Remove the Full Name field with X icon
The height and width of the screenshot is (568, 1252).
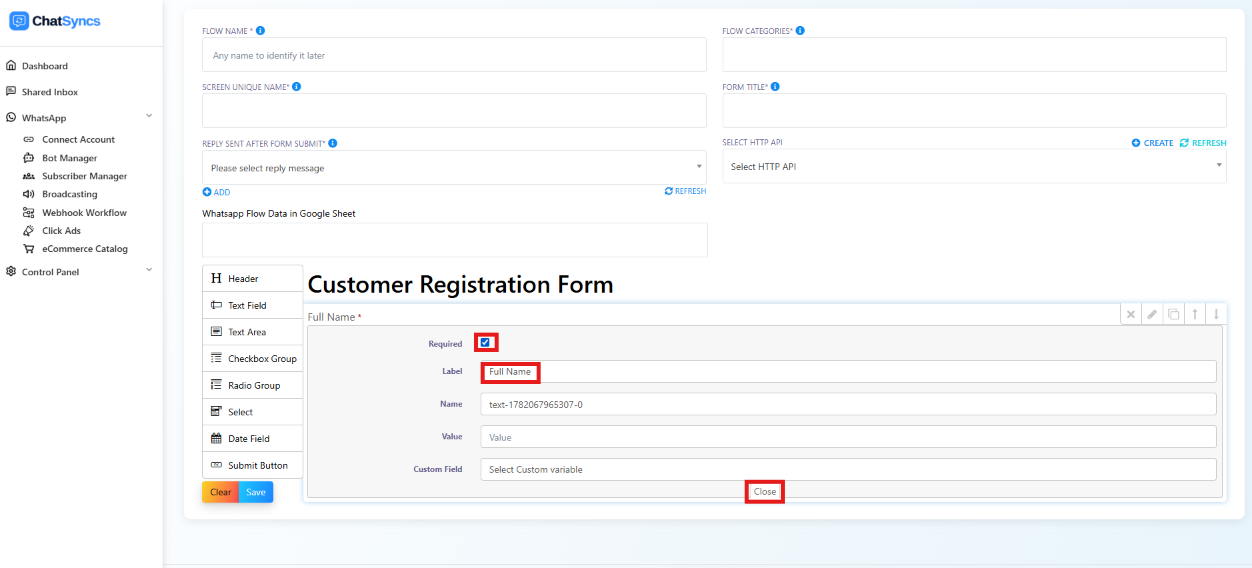(x=1131, y=314)
